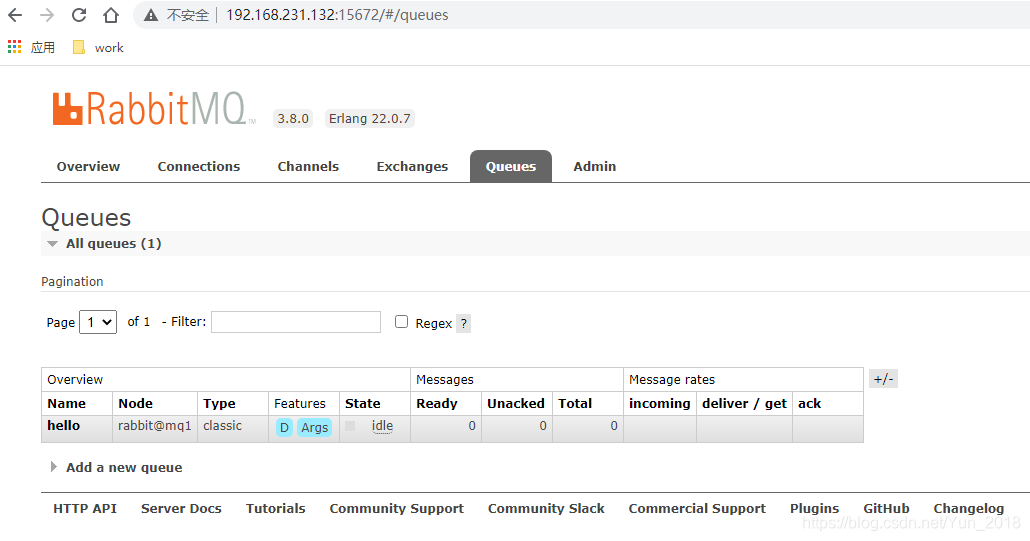This screenshot has width=1030, height=541.
Task: Open the Regex help question mark
Action: 464,323
